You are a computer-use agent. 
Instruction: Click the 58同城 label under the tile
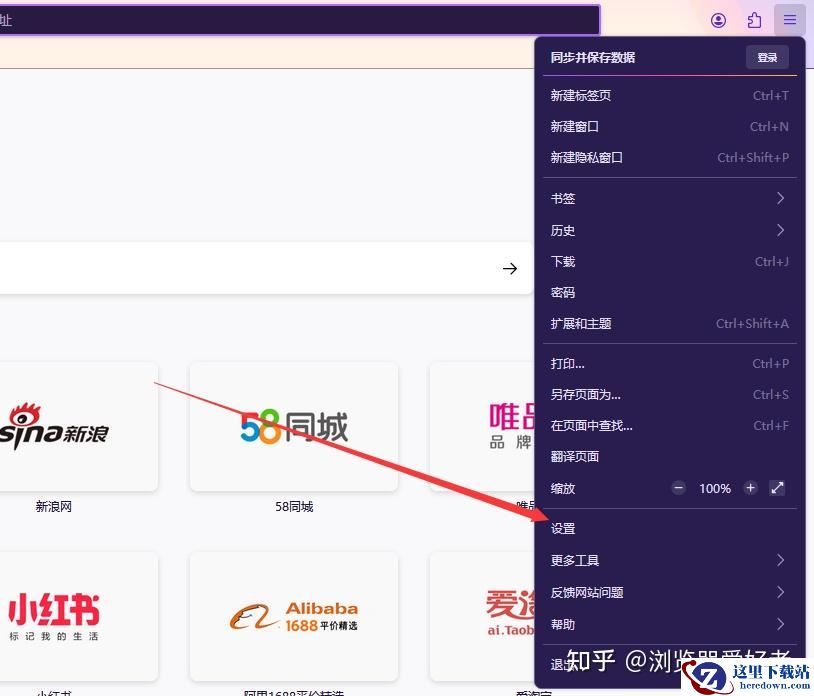point(294,507)
